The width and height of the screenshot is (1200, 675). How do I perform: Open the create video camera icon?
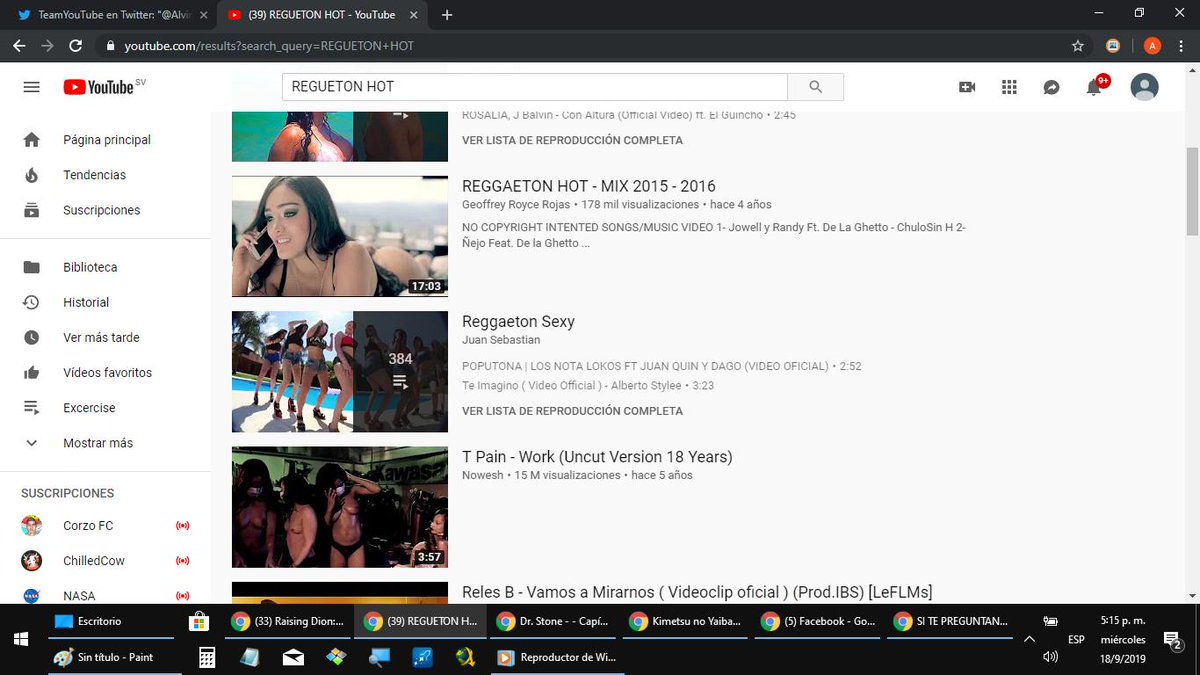(x=967, y=87)
